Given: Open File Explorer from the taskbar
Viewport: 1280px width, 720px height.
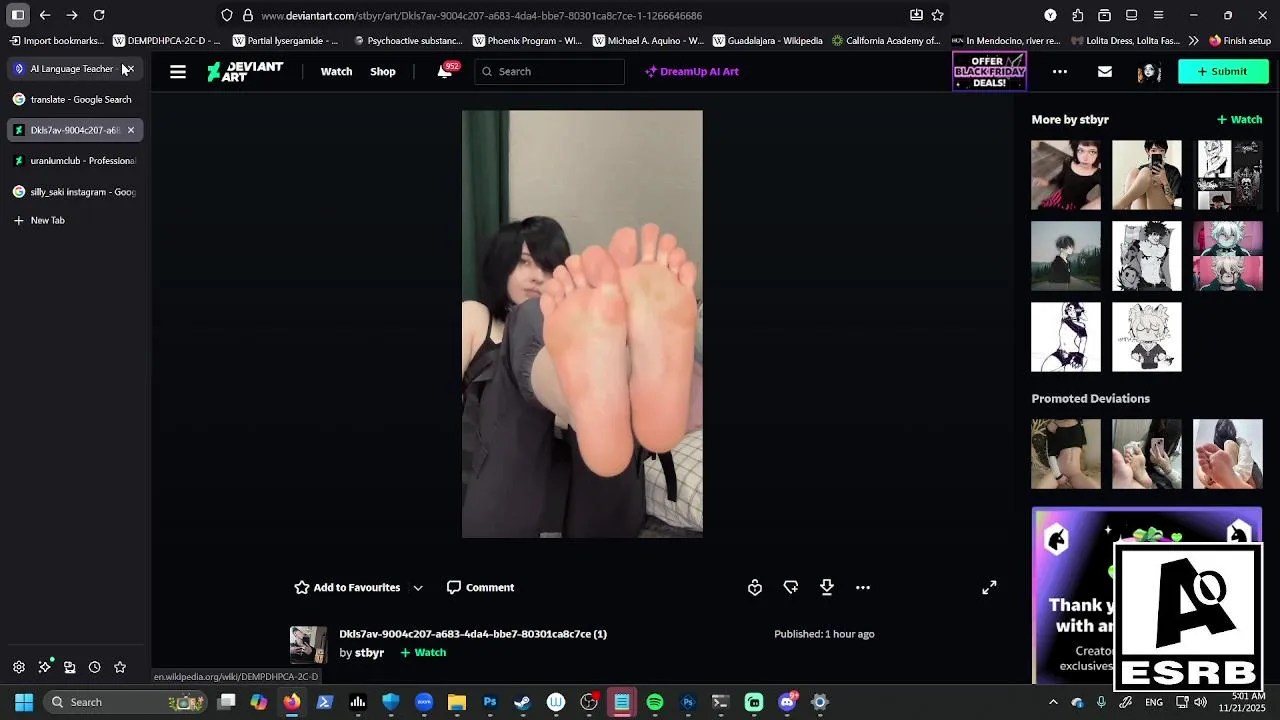Looking at the screenshot, I should pos(456,702).
